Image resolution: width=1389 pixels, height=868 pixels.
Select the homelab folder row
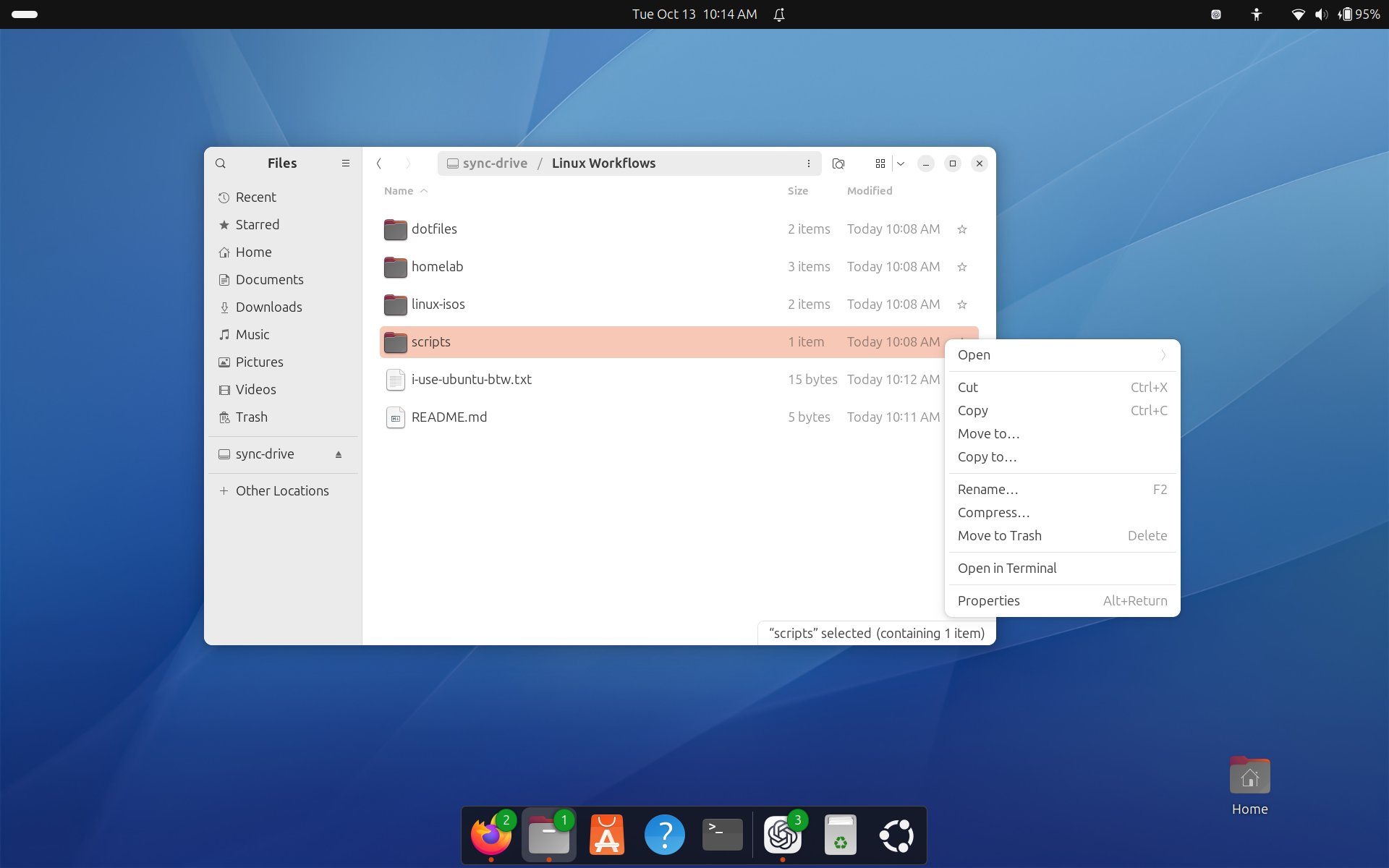[679, 267]
